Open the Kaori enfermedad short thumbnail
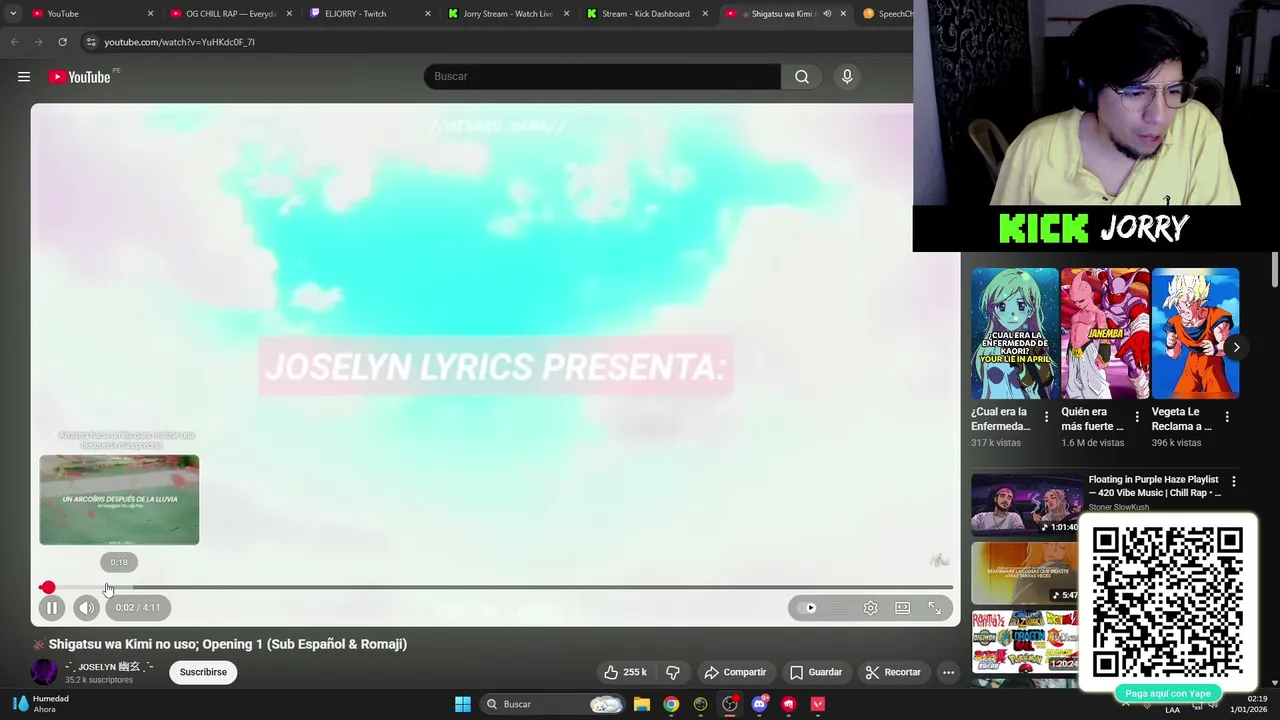The height and width of the screenshot is (720, 1280). tap(1014, 333)
